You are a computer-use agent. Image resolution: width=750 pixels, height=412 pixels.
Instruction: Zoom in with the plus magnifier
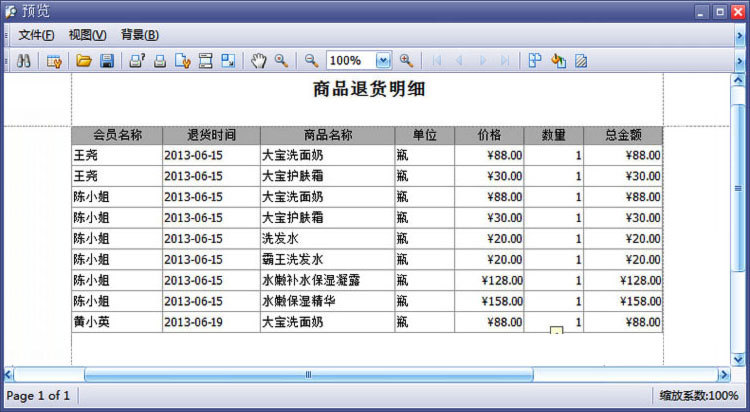406,61
